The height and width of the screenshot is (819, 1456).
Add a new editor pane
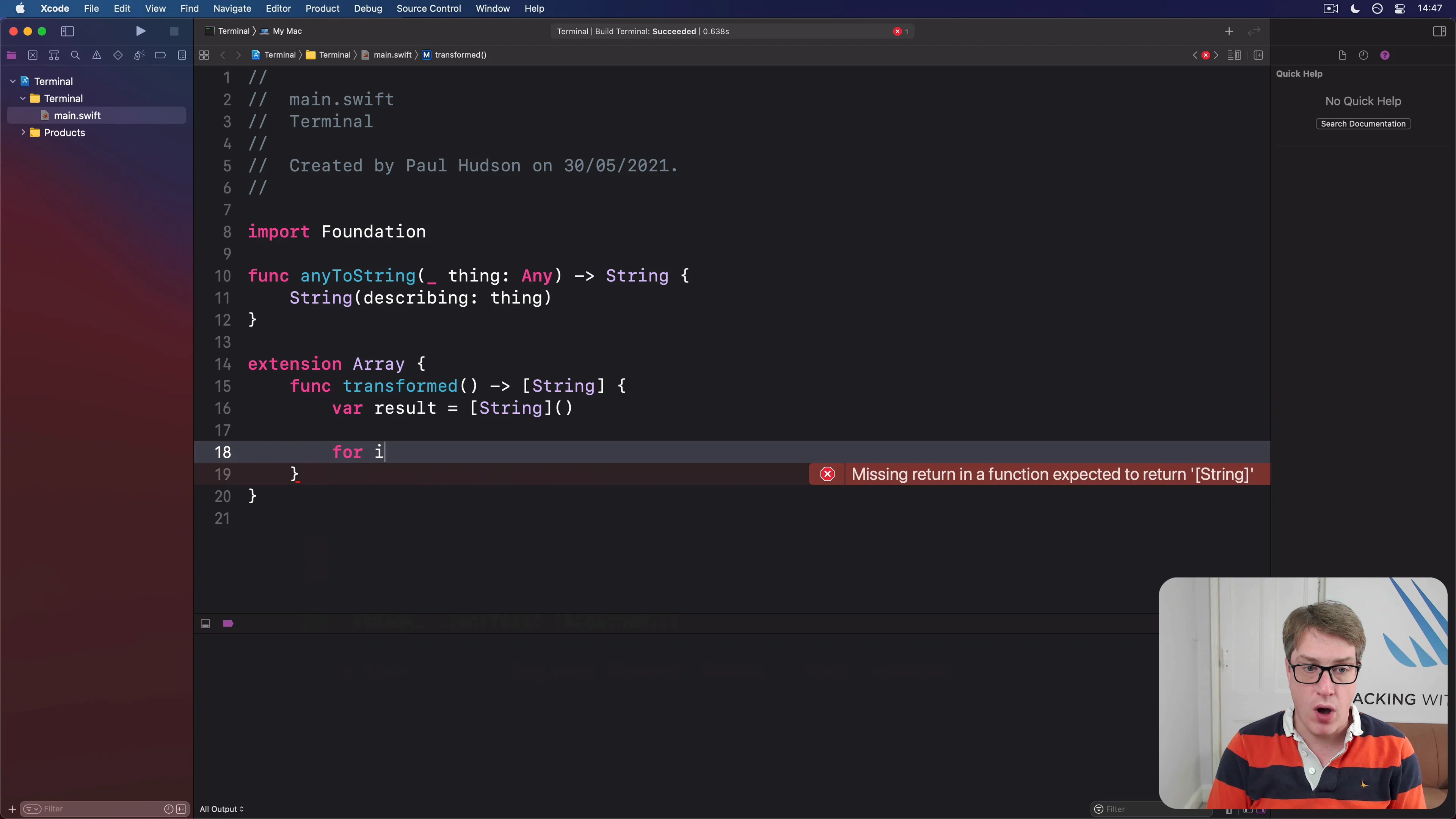click(1258, 55)
